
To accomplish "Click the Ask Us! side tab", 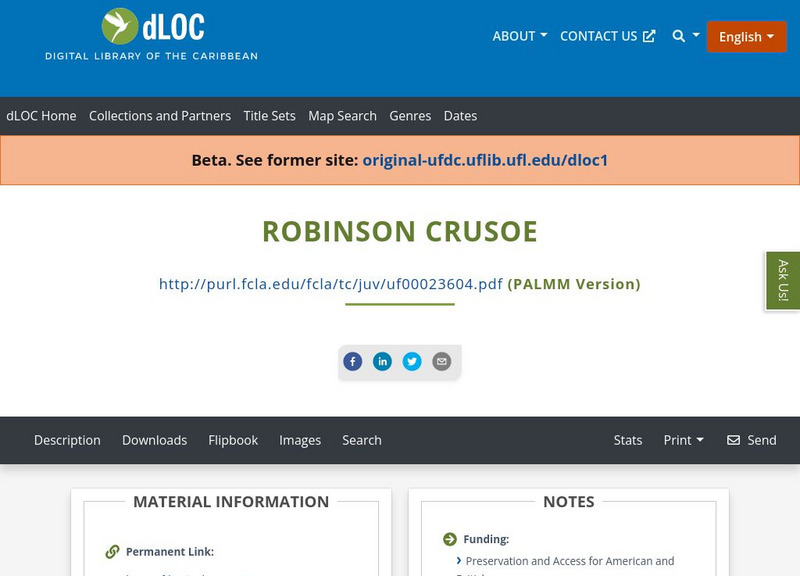I will coord(783,281).
